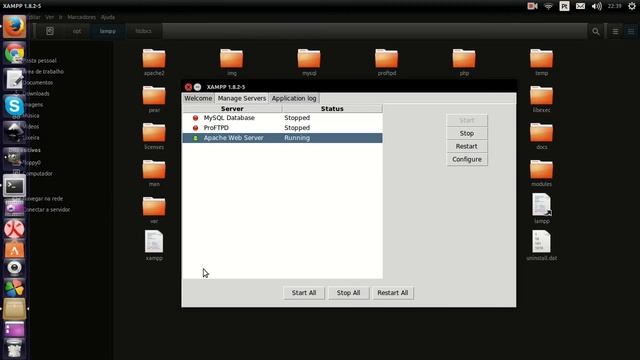Click the search icon in Files toolbar

[596, 31]
